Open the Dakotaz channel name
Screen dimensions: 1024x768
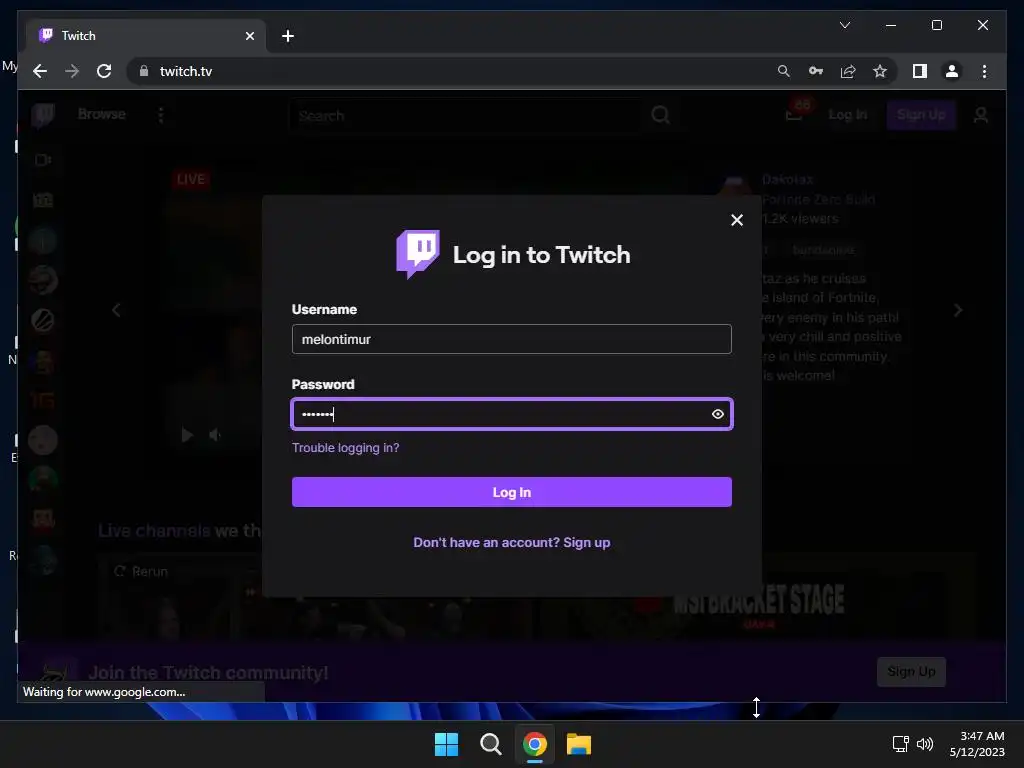(x=787, y=179)
